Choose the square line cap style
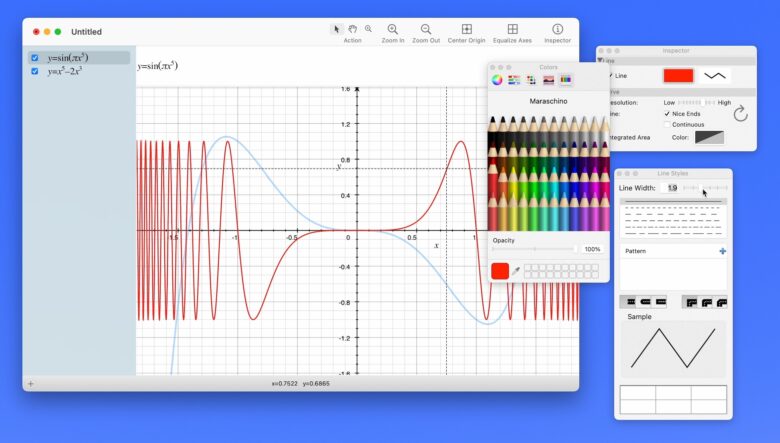Viewport: 780px width, 443px height. [x=661, y=302]
